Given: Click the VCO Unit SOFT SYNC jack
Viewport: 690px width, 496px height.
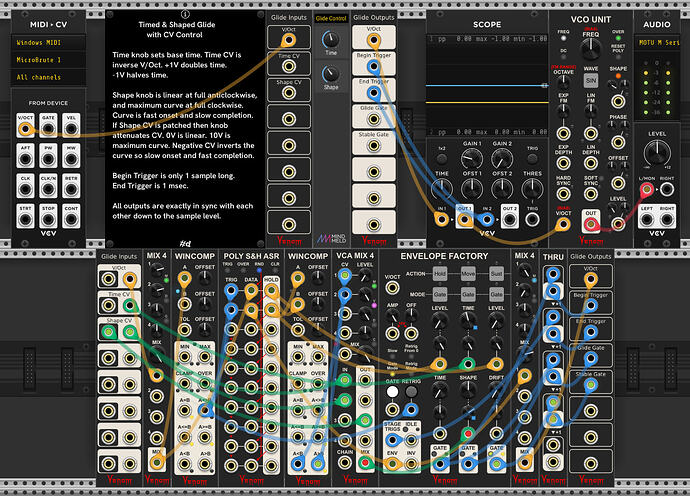Looking at the screenshot, I should 591,194.
